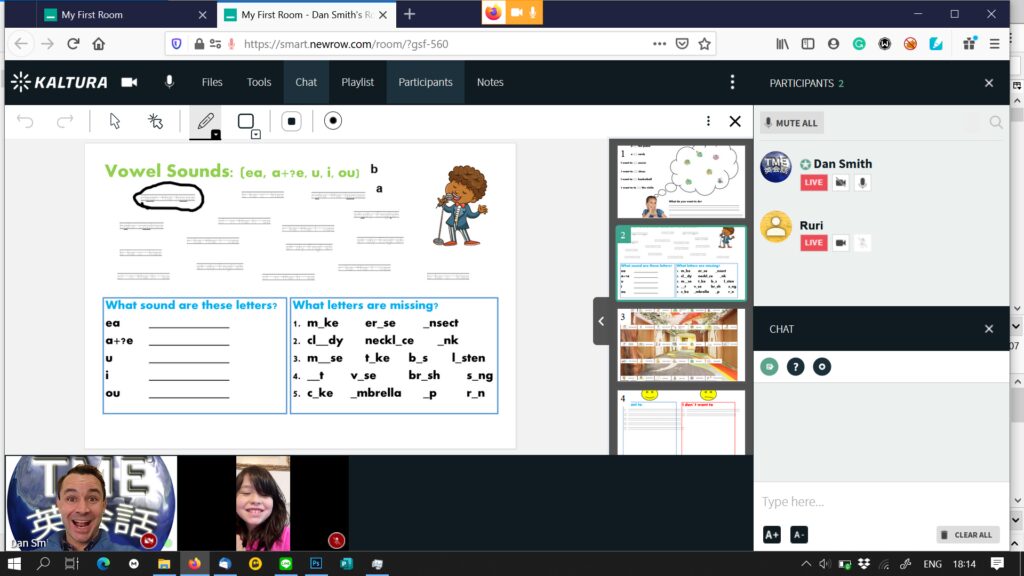Toggle Kaltura camera in the top bar
This screenshot has width=1024, height=576.
129,82
